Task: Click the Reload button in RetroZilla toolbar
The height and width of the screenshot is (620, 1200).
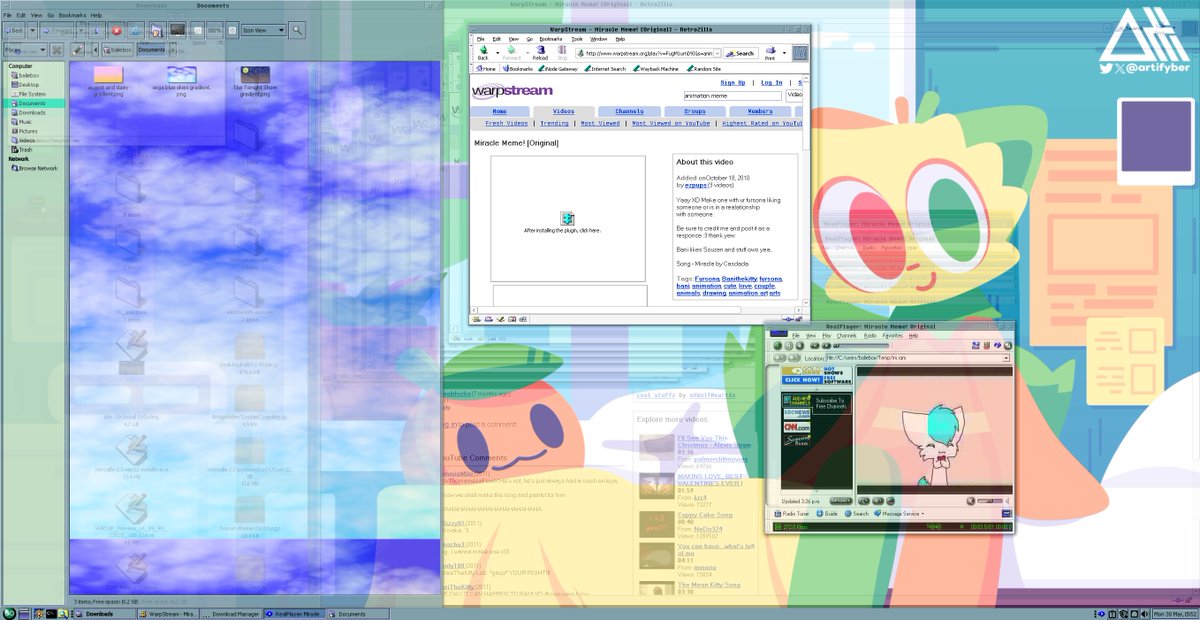Action: tap(540, 53)
